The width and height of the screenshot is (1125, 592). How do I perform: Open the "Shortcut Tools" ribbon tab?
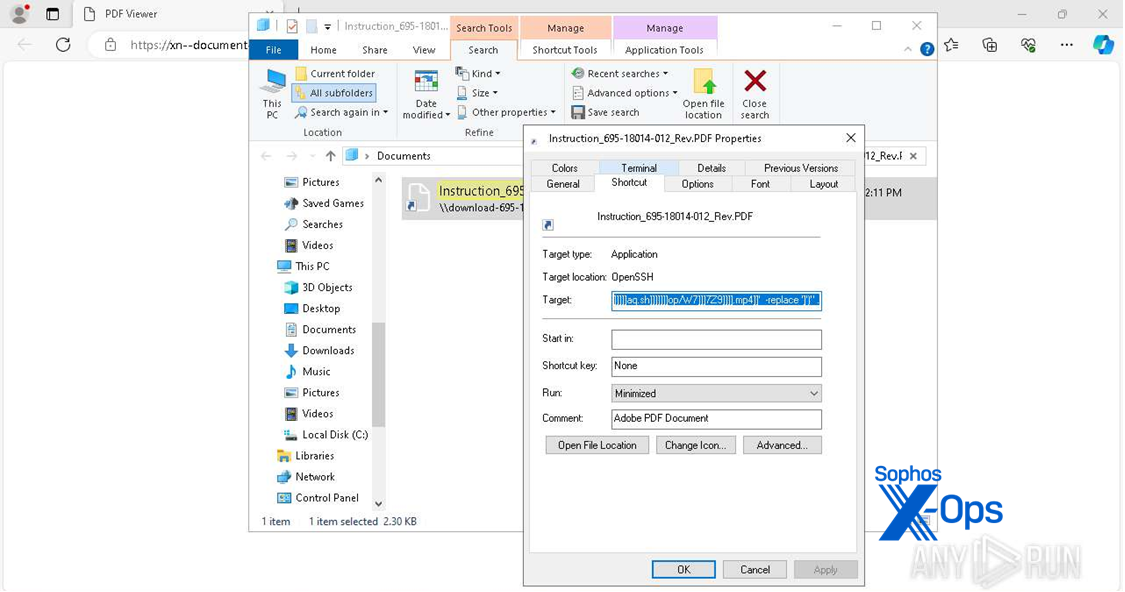(x=565, y=50)
